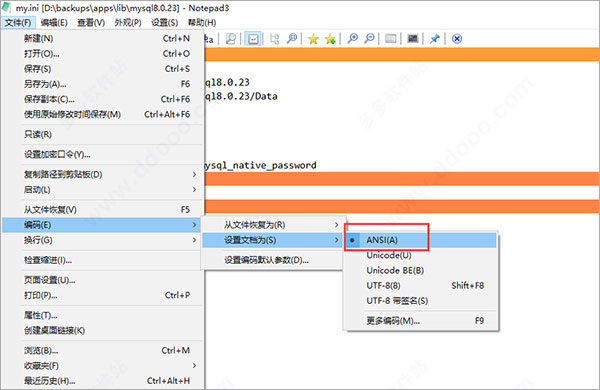Click editor line 'ql8.0.23/Data'
600x390 pixels.
(241, 96)
